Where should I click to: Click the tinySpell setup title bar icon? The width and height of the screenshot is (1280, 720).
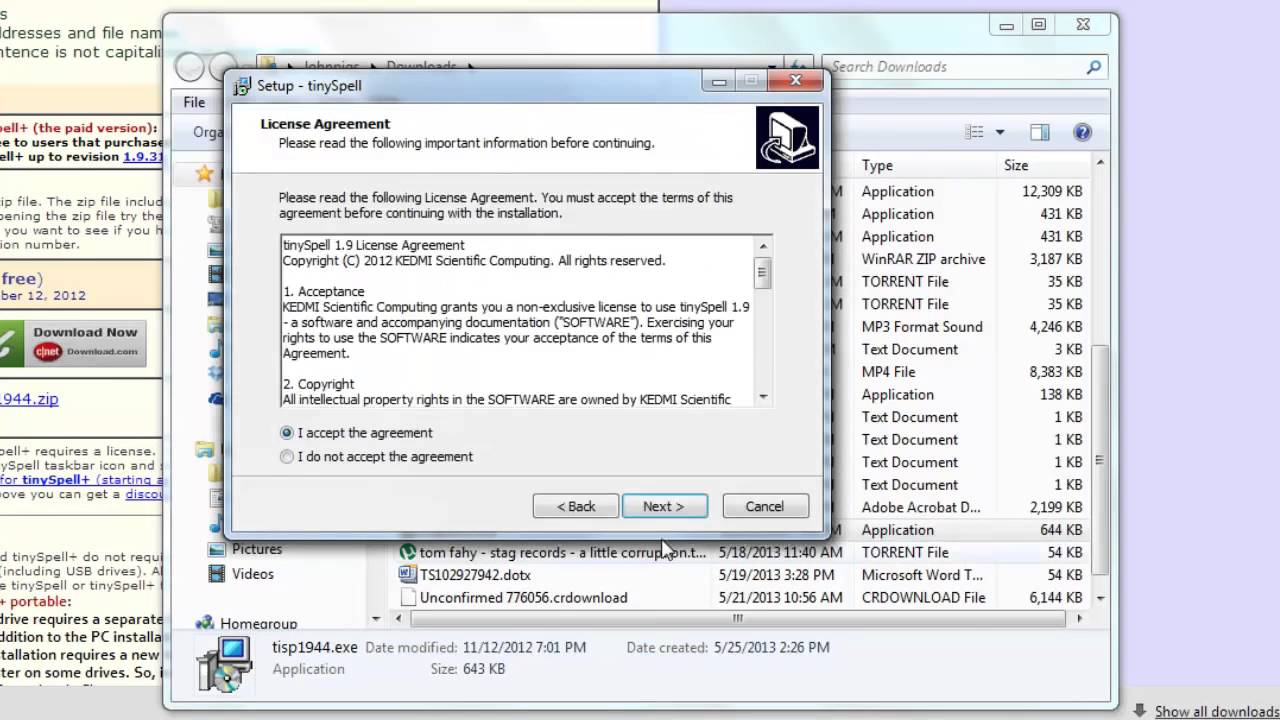pyautogui.click(x=242, y=86)
